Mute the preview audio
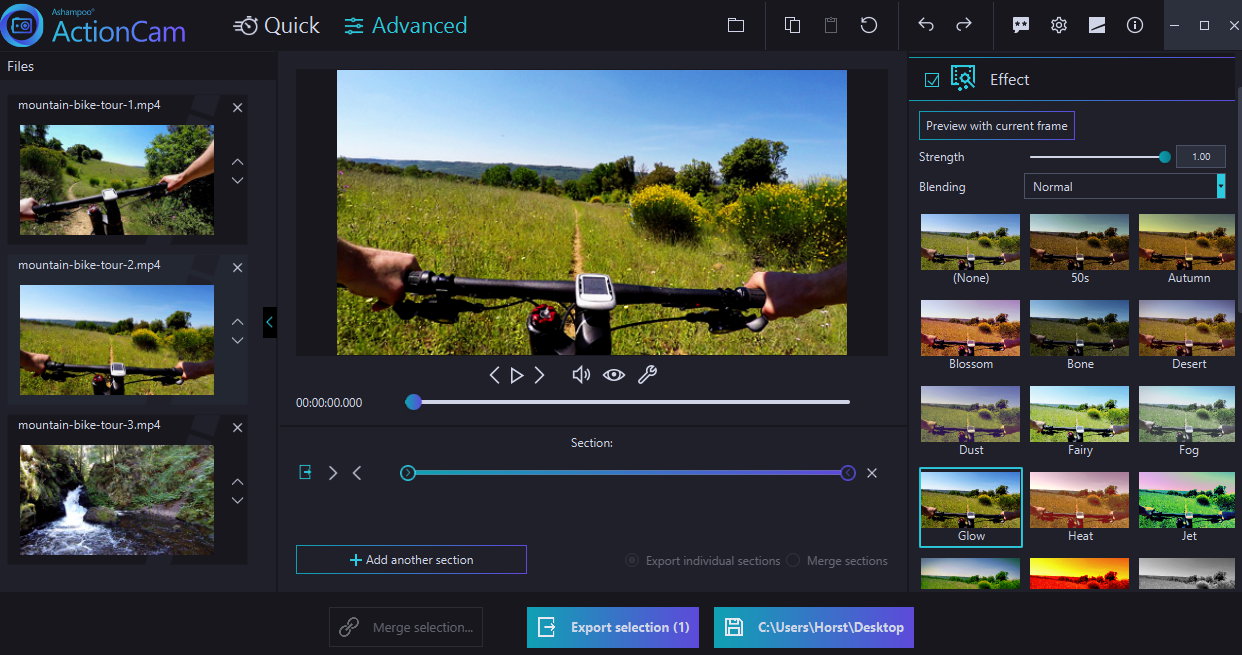This screenshot has height=655, width=1242. 581,375
